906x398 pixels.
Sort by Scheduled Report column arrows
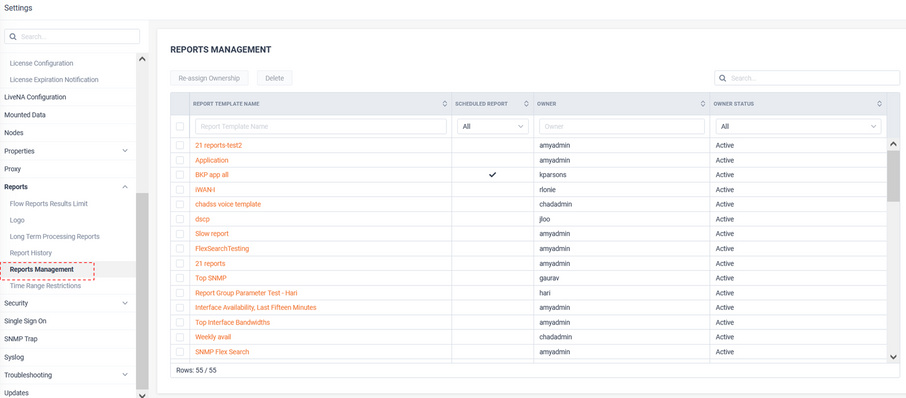coord(526,104)
